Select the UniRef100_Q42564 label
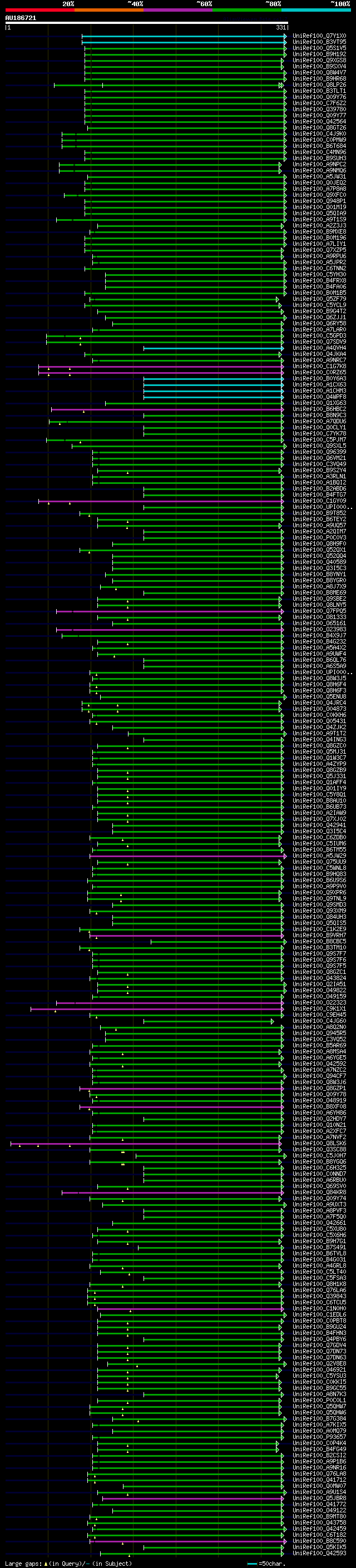The image size is (356, 1568). [319, 122]
